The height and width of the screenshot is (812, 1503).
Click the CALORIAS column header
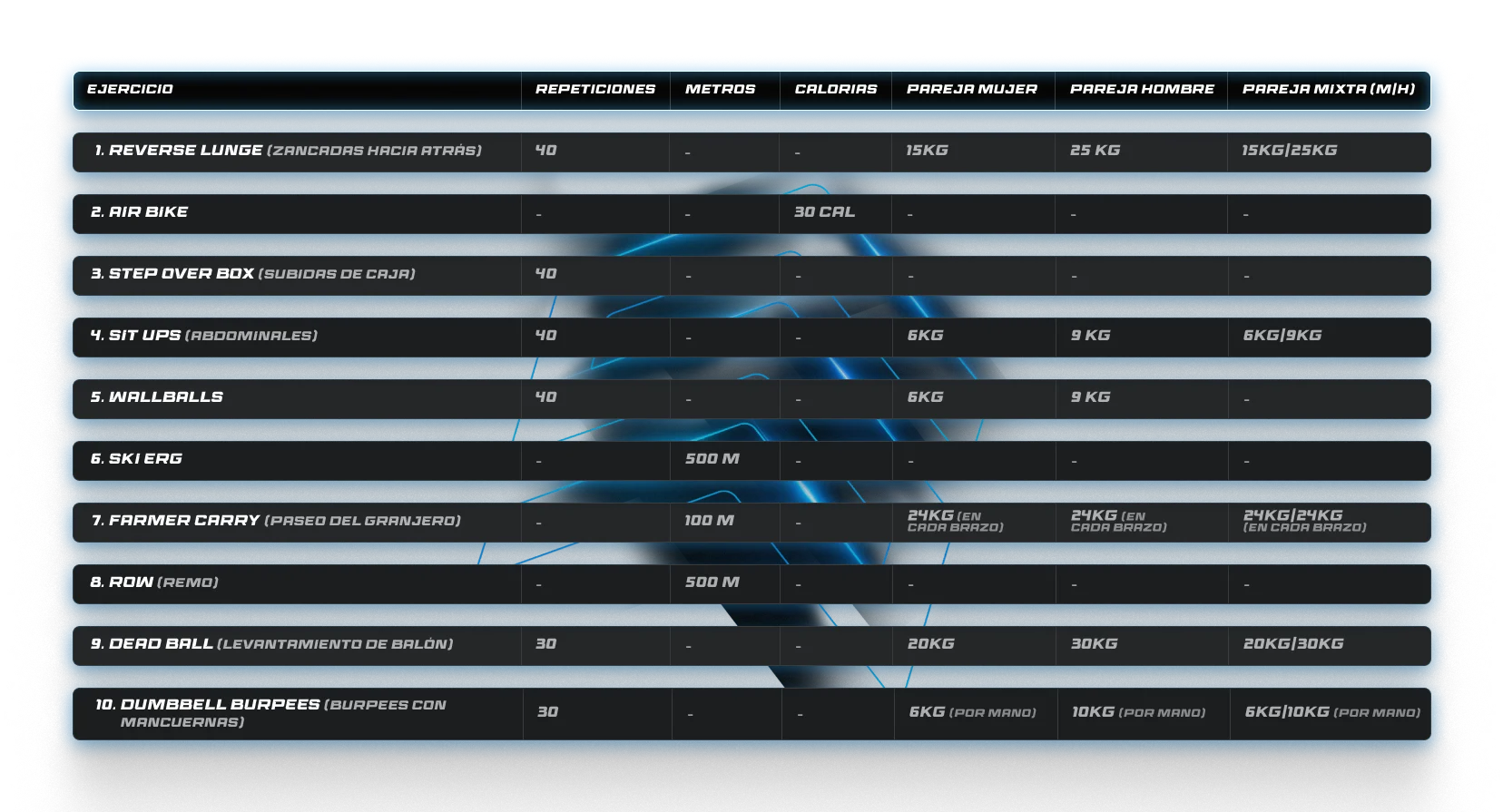(x=836, y=89)
